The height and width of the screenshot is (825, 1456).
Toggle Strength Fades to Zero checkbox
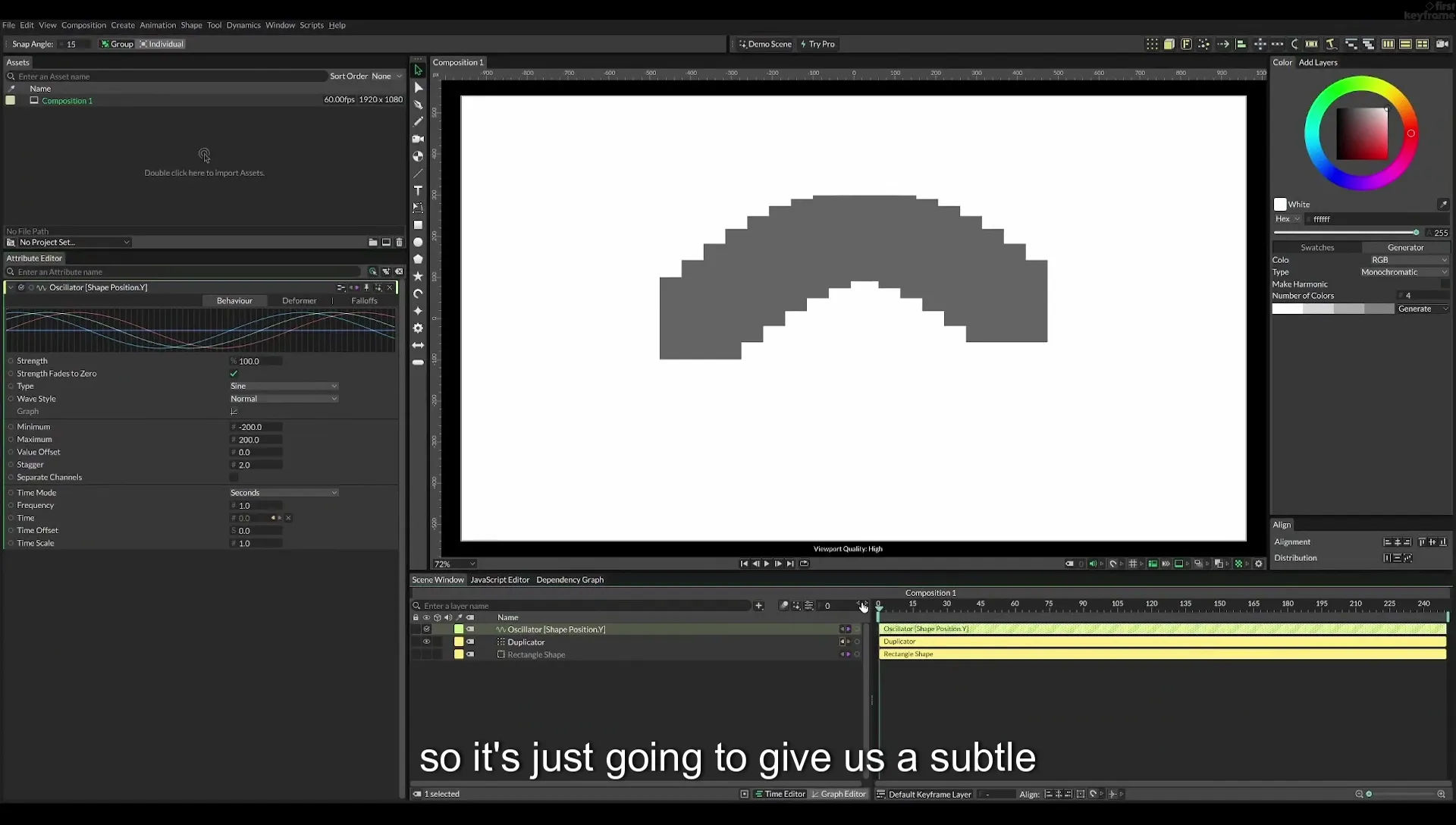pyautogui.click(x=234, y=374)
